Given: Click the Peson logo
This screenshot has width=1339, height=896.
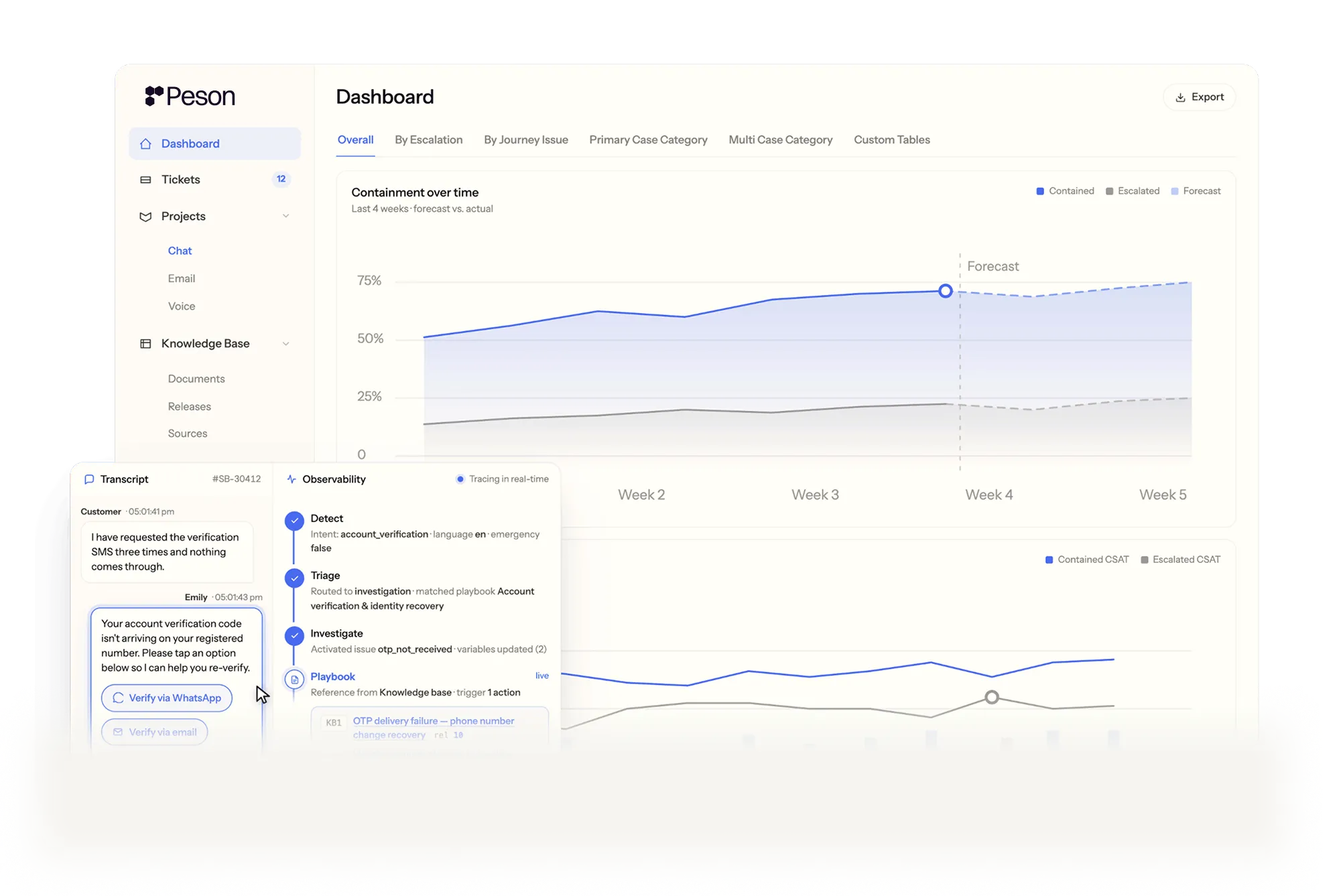Looking at the screenshot, I should pyautogui.click(x=190, y=97).
